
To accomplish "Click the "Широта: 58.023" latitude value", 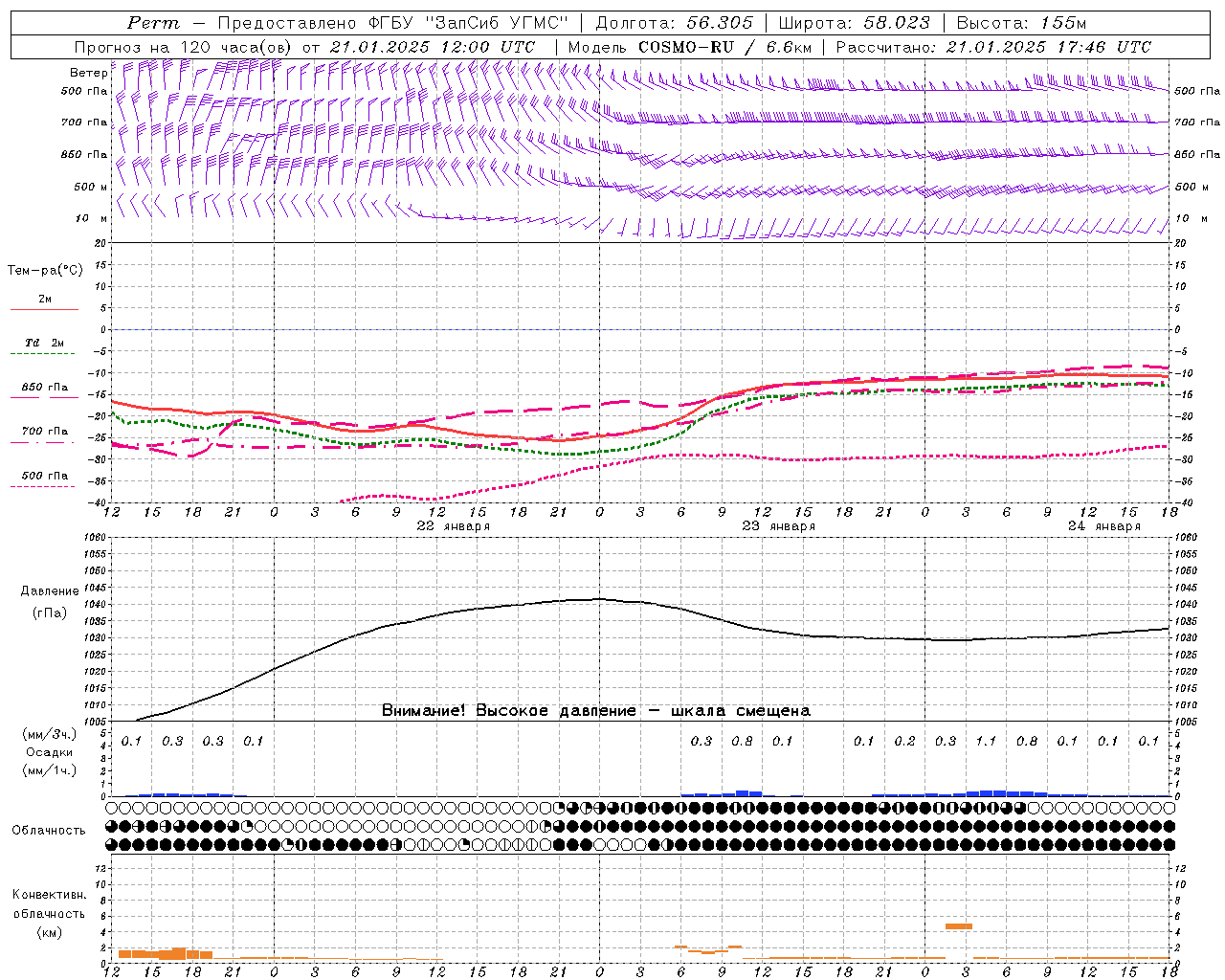I will point(854,23).
